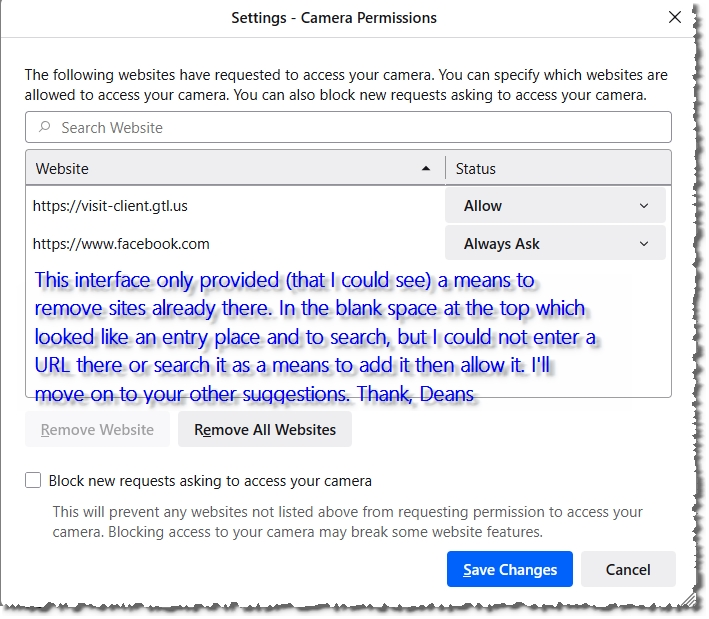
Task: Click the down chevron beside the Allow status
Action: (x=643, y=206)
